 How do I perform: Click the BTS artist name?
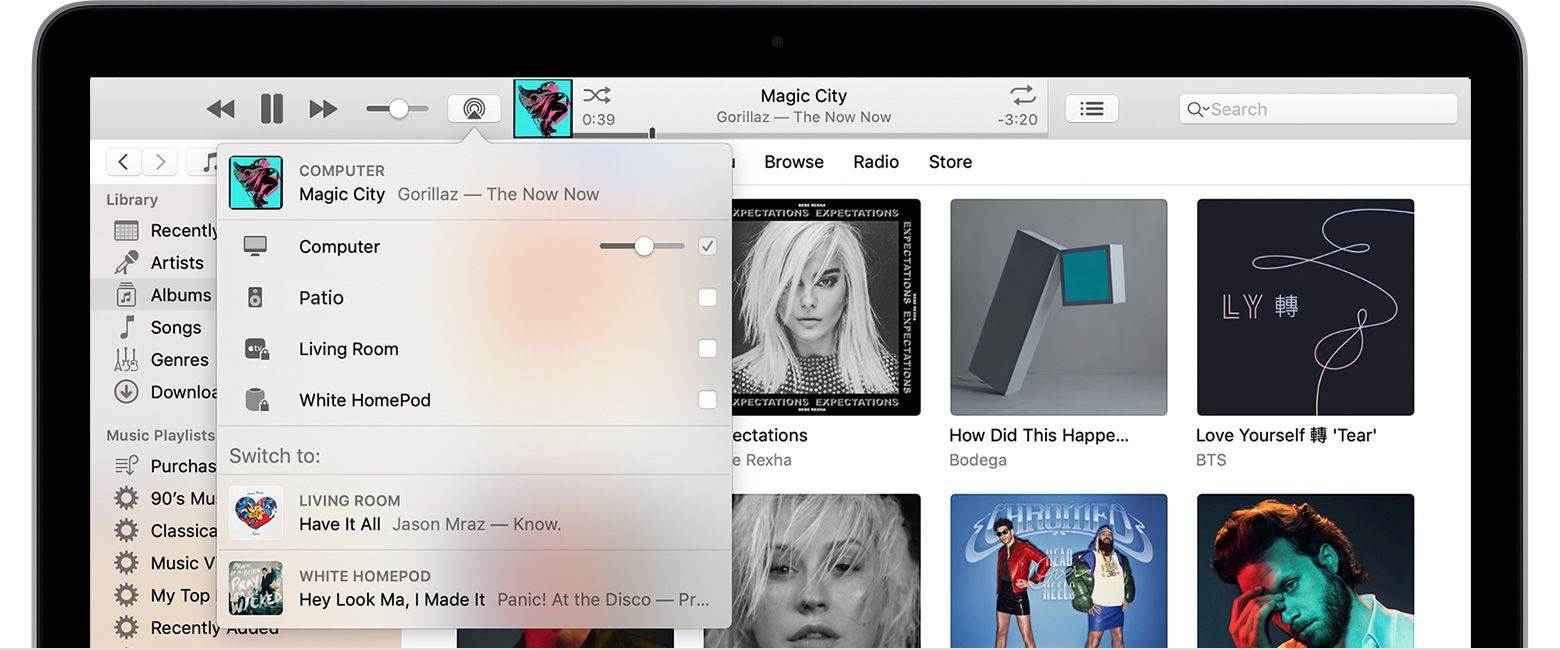pos(1211,460)
